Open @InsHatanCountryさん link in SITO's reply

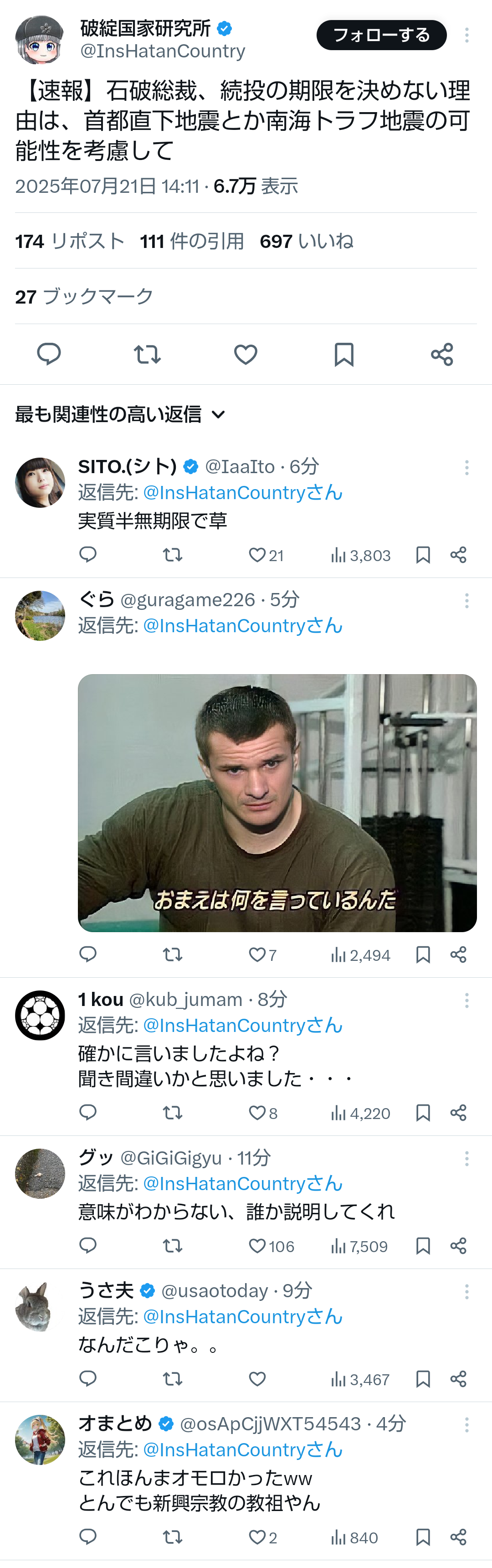click(243, 492)
